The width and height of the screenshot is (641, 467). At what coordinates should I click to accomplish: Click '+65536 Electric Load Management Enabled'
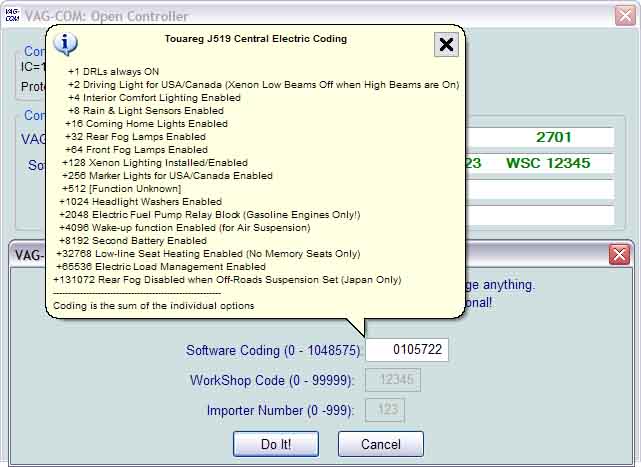click(161, 267)
